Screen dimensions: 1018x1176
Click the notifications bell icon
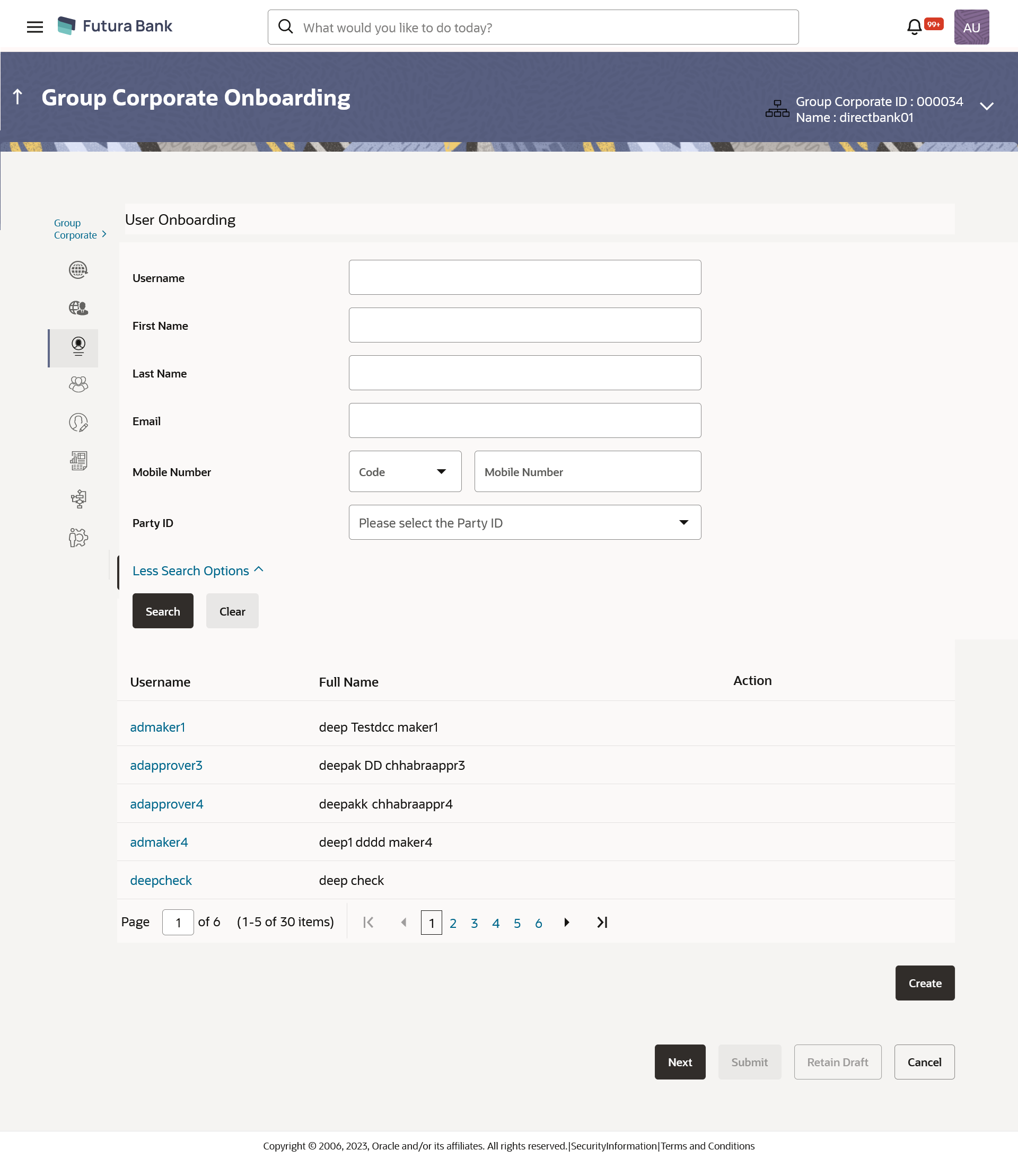click(x=914, y=27)
